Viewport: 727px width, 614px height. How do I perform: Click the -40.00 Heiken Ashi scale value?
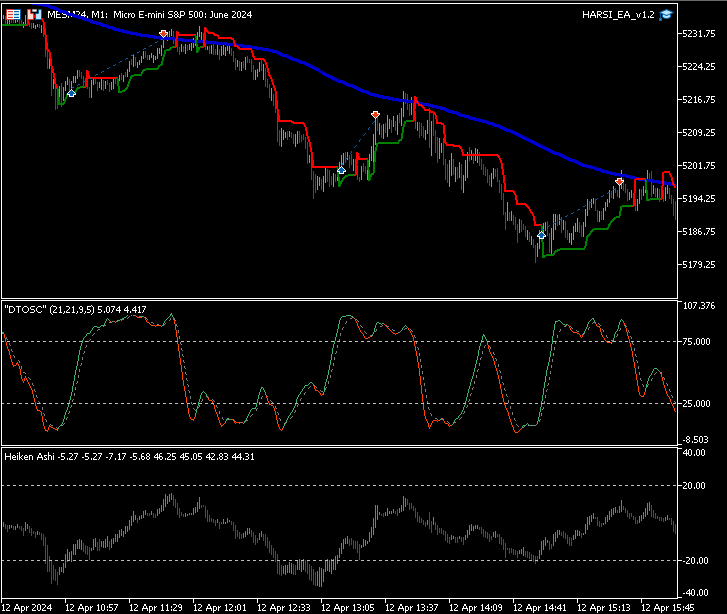pos(694,593)
